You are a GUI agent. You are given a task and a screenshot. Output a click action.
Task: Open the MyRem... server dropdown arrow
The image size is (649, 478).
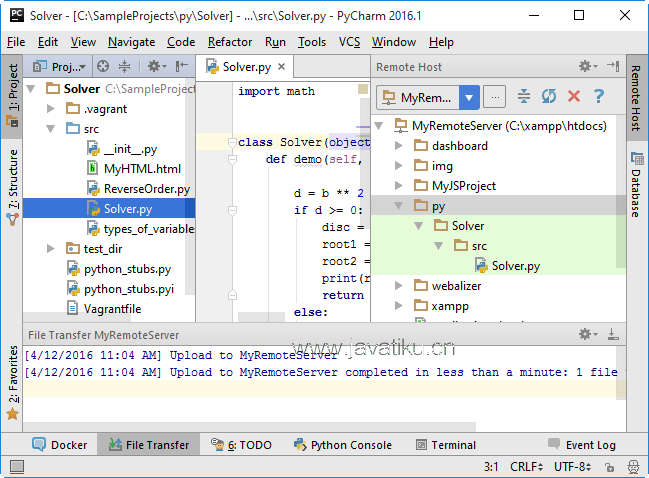[469, 98]
